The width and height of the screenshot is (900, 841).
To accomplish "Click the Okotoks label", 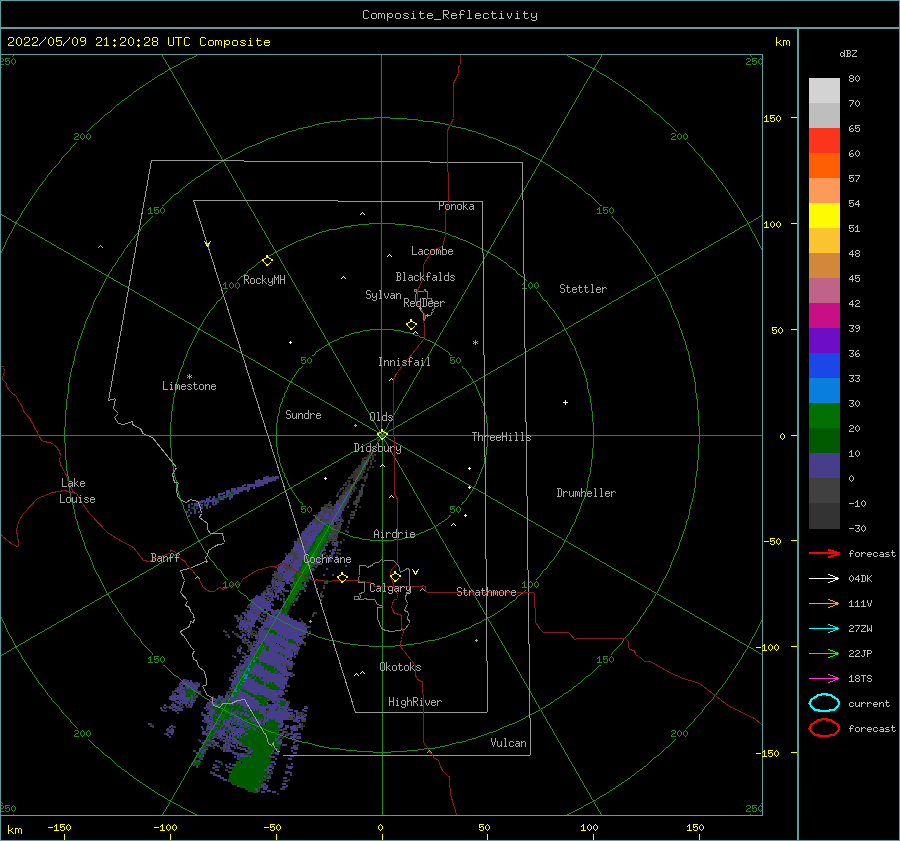I will click(x=400, y=667).
